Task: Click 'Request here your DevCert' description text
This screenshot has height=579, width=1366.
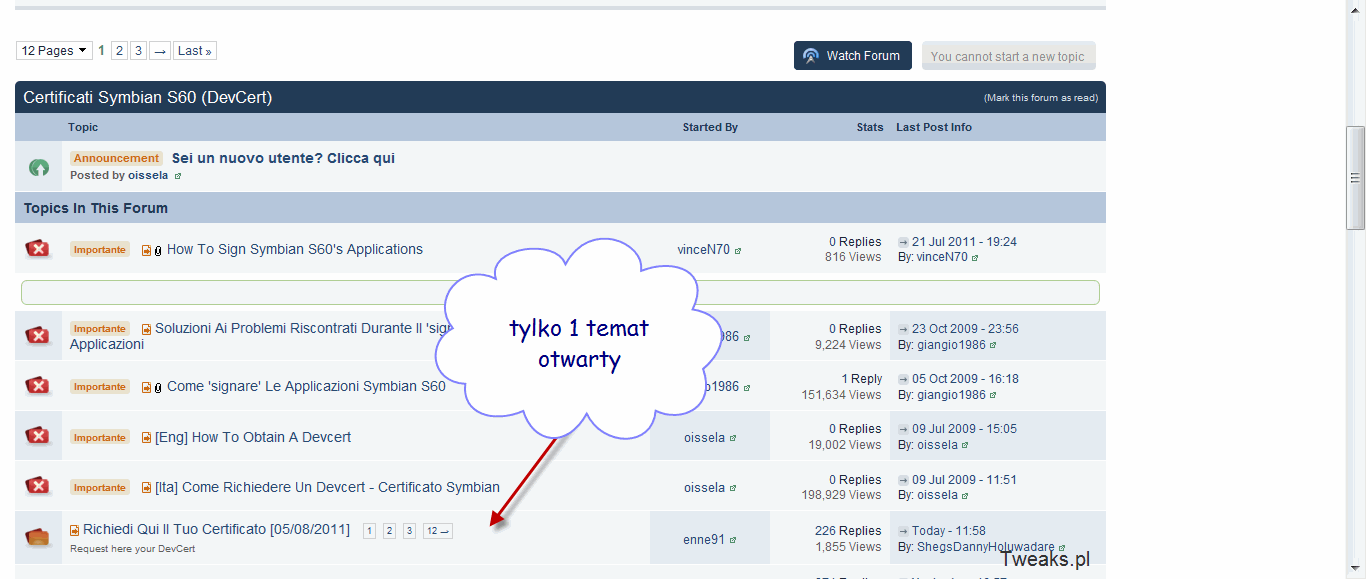Action: coord(132,549)
